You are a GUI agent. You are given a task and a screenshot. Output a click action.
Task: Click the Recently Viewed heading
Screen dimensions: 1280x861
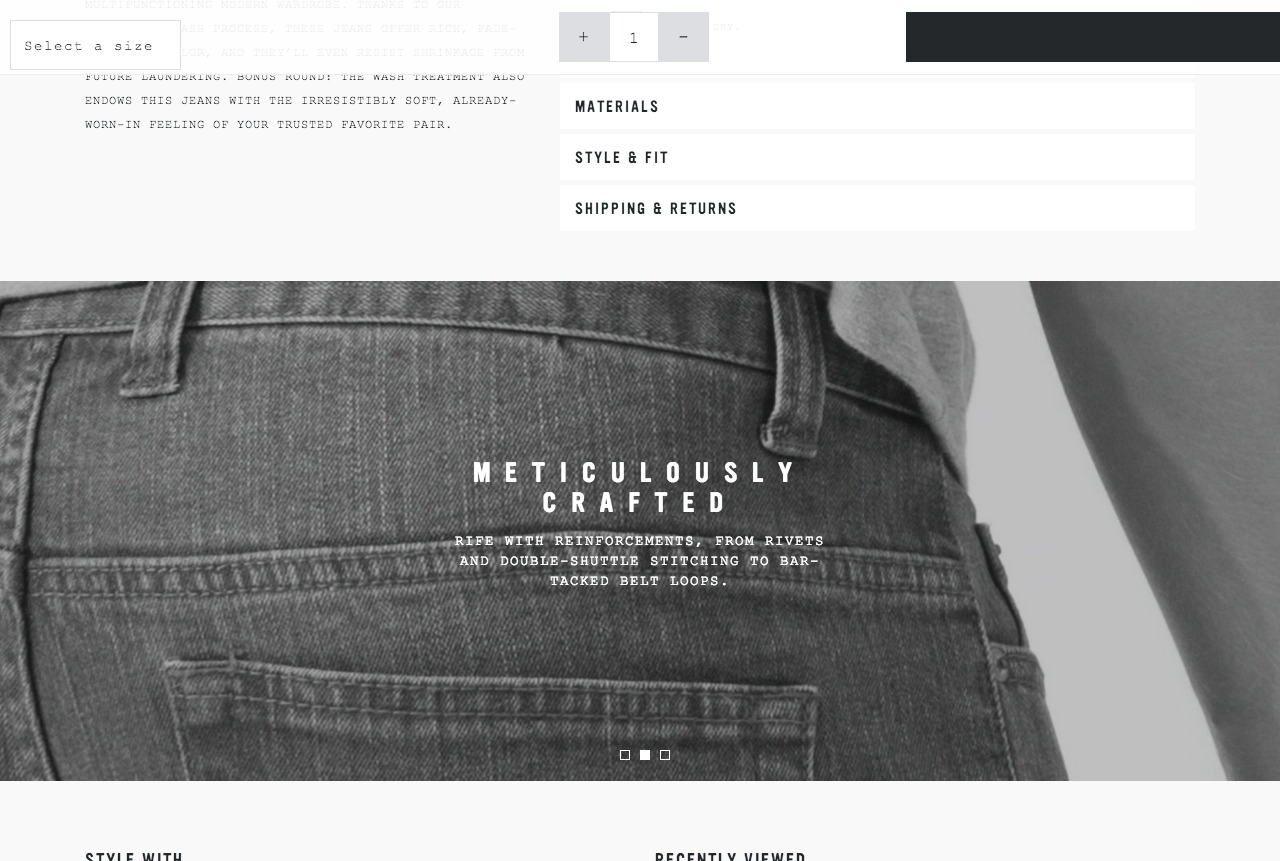(x=730, y=856)
